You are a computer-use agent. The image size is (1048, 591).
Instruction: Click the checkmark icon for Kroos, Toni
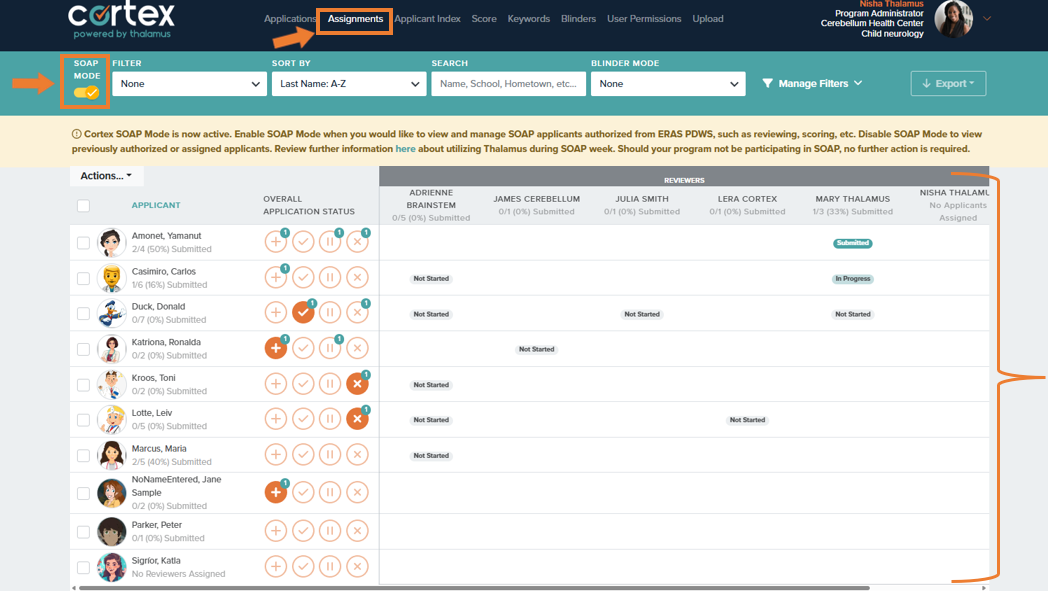(303, 384)
